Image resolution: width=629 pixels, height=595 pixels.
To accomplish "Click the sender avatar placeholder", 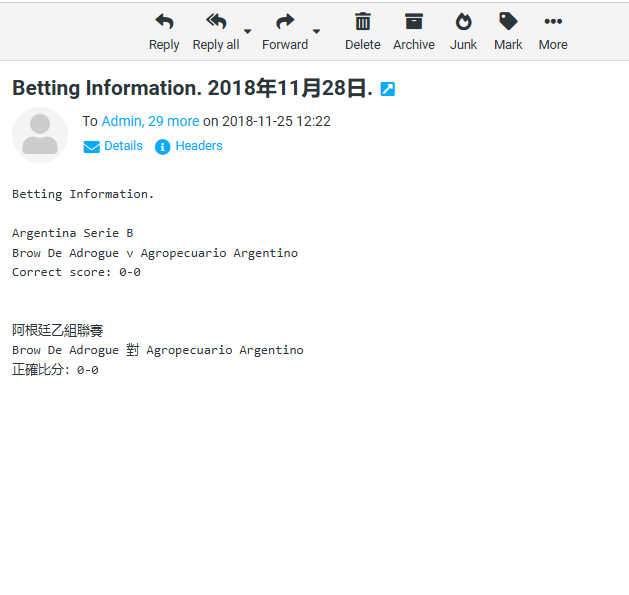I will [40, 135].
